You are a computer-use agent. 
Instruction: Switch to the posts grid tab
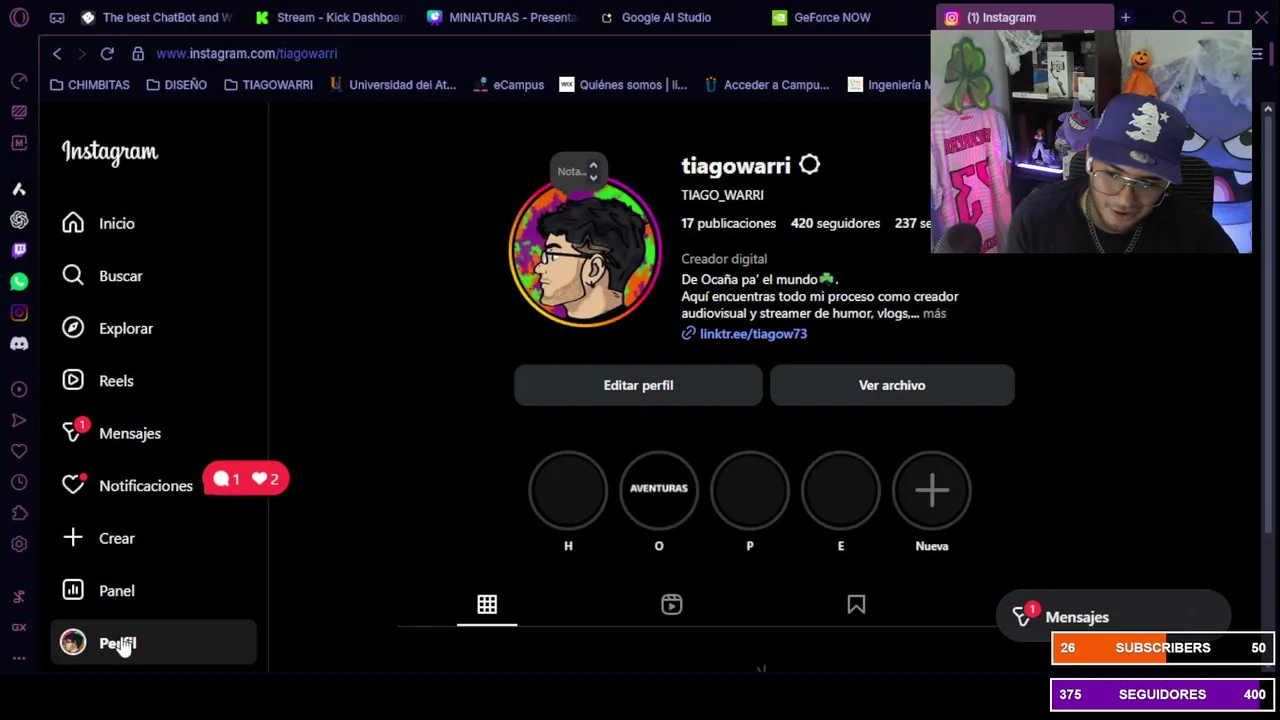tap(487, 605)
